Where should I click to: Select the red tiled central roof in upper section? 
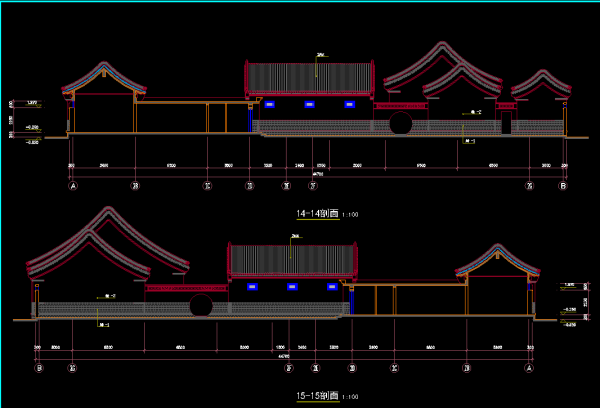click(310, 78)
